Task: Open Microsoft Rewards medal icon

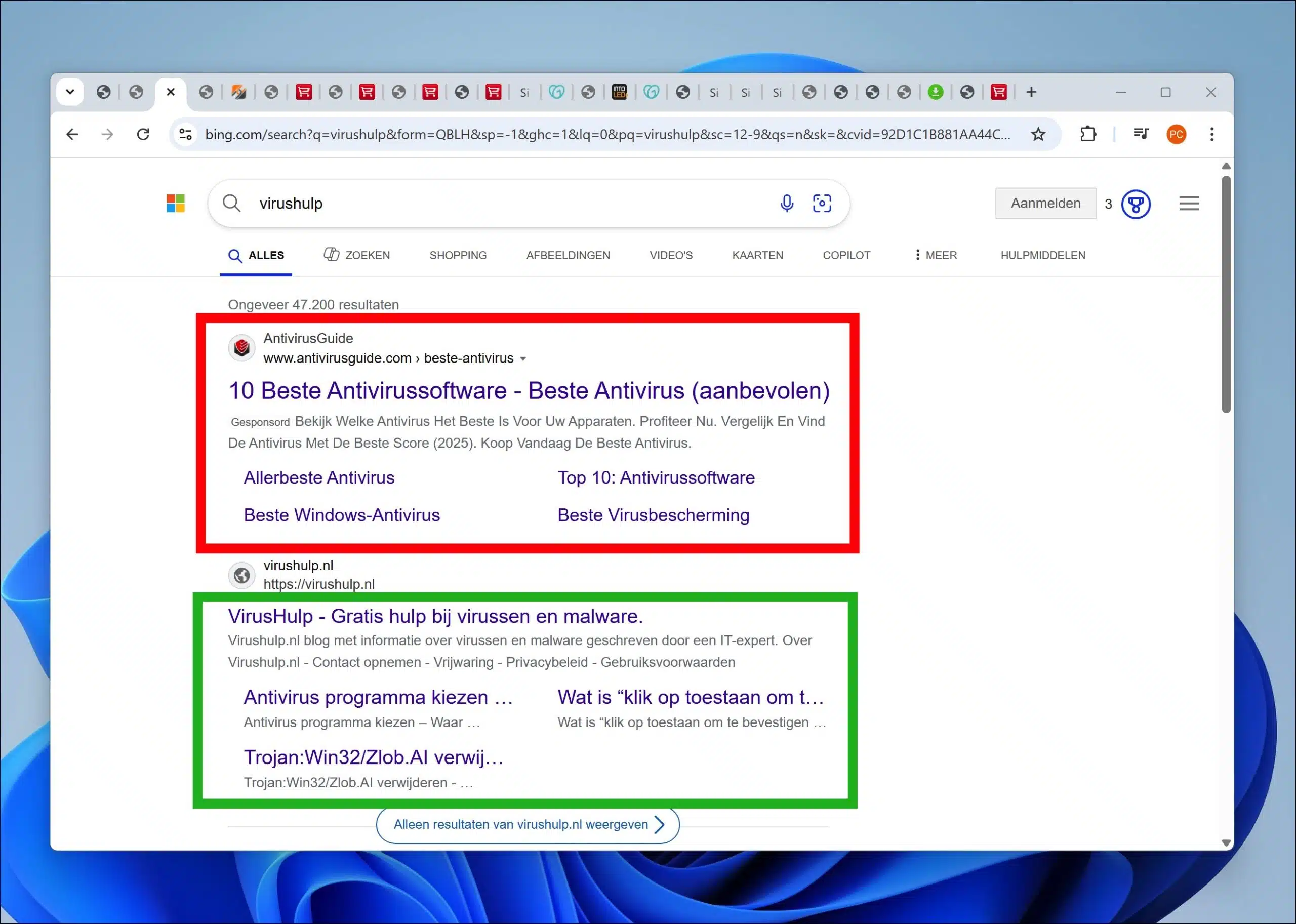Action: click(1136, 204)
